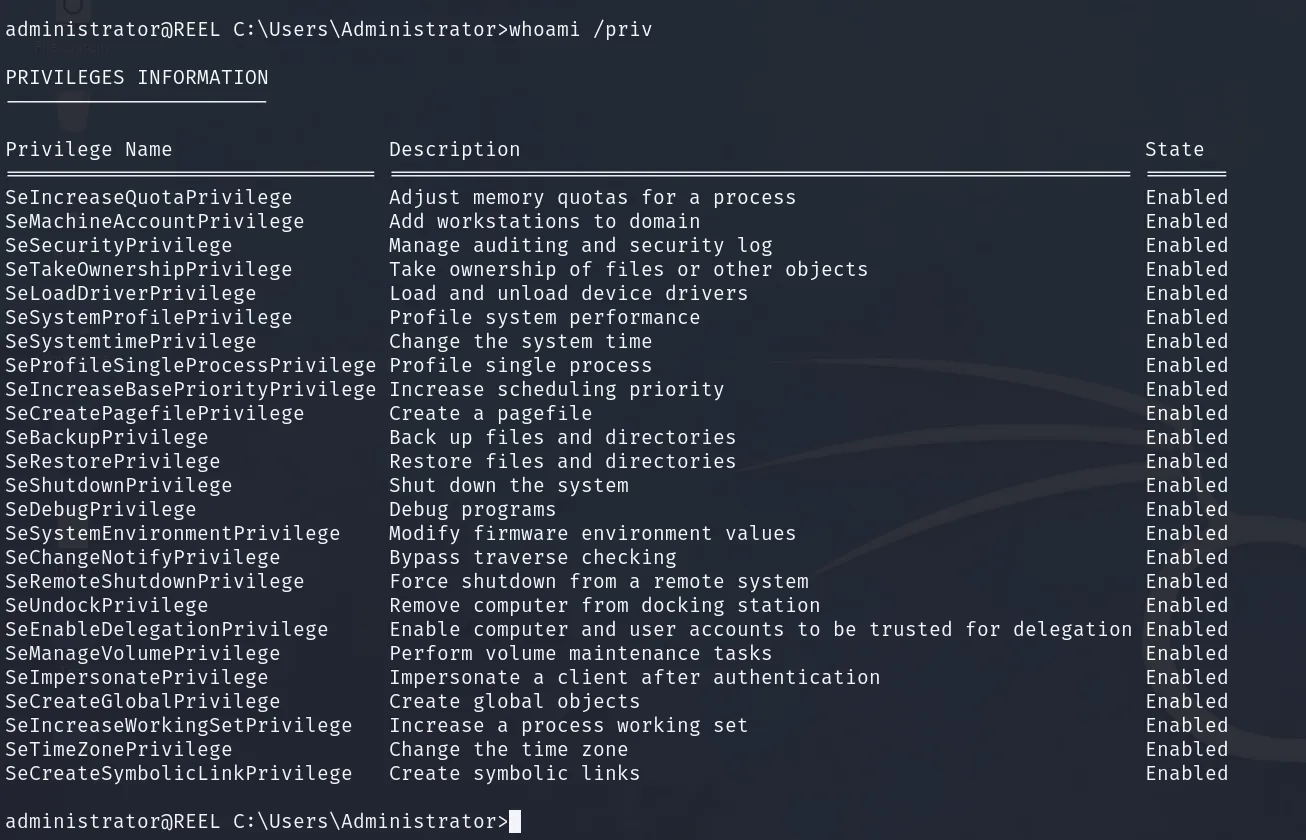Click the State column header
Screen dimensions: 1306x840
coord(1175,149)
